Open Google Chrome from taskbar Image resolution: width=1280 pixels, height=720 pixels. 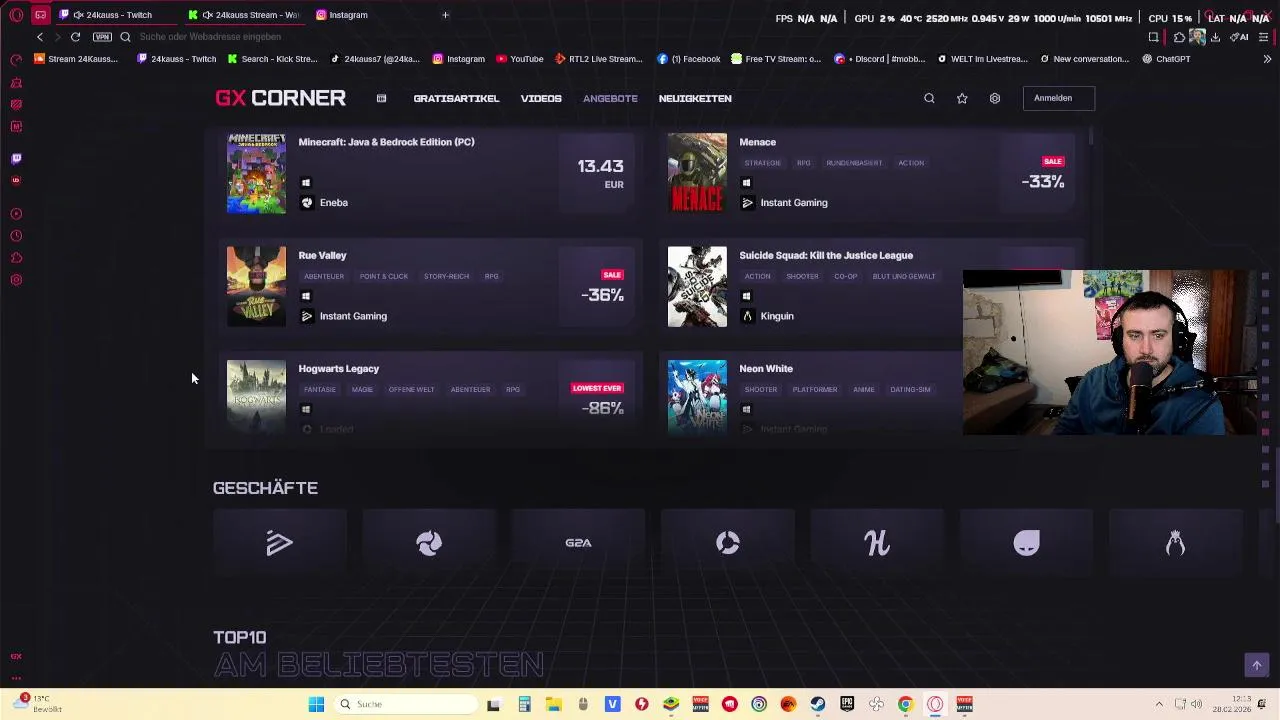905,704
